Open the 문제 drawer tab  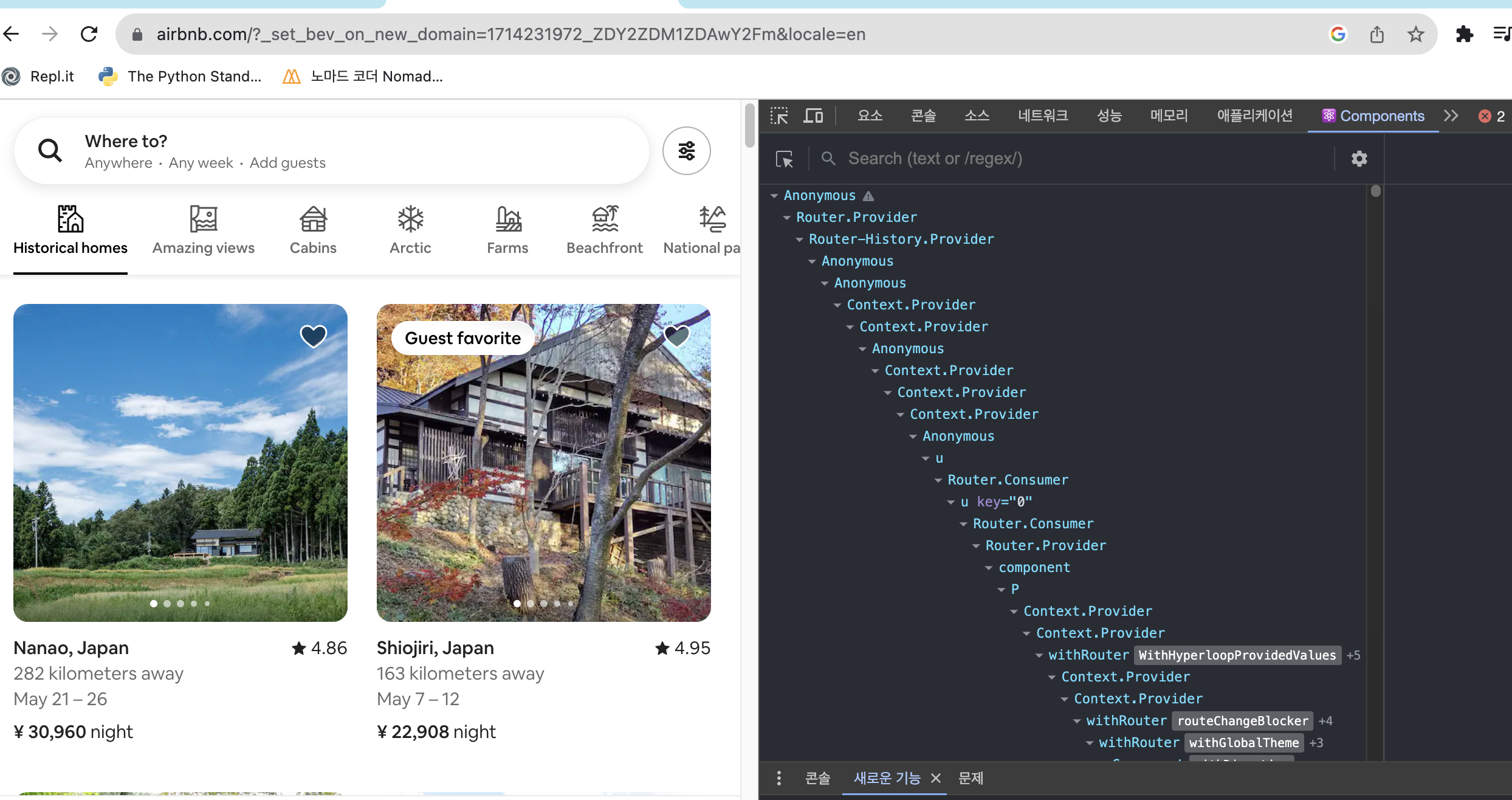[971, 778]
